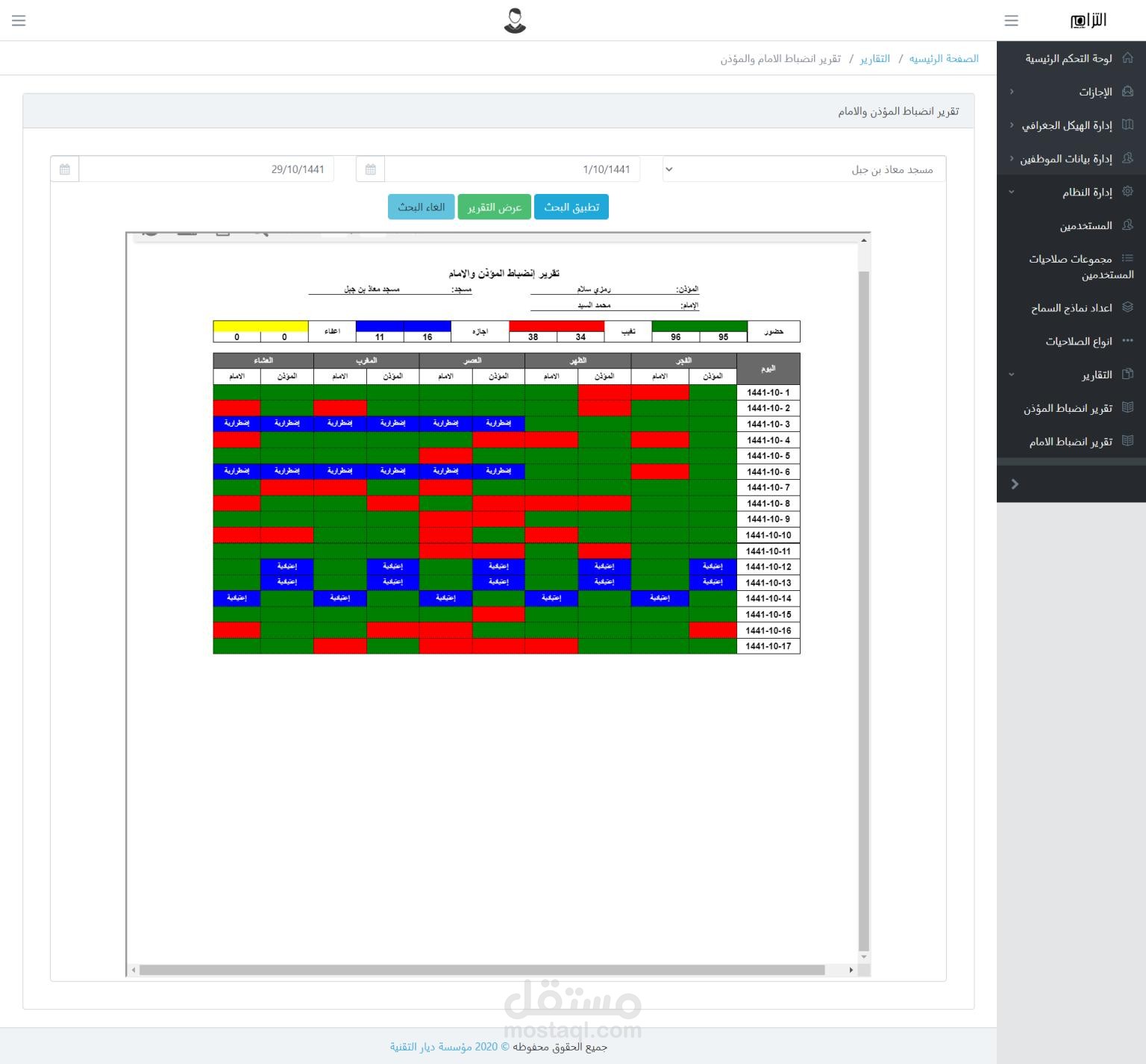Click layers icon for اعداد نماذج السماح
The image size is (1146, 1064).
tap(1127, 307)
